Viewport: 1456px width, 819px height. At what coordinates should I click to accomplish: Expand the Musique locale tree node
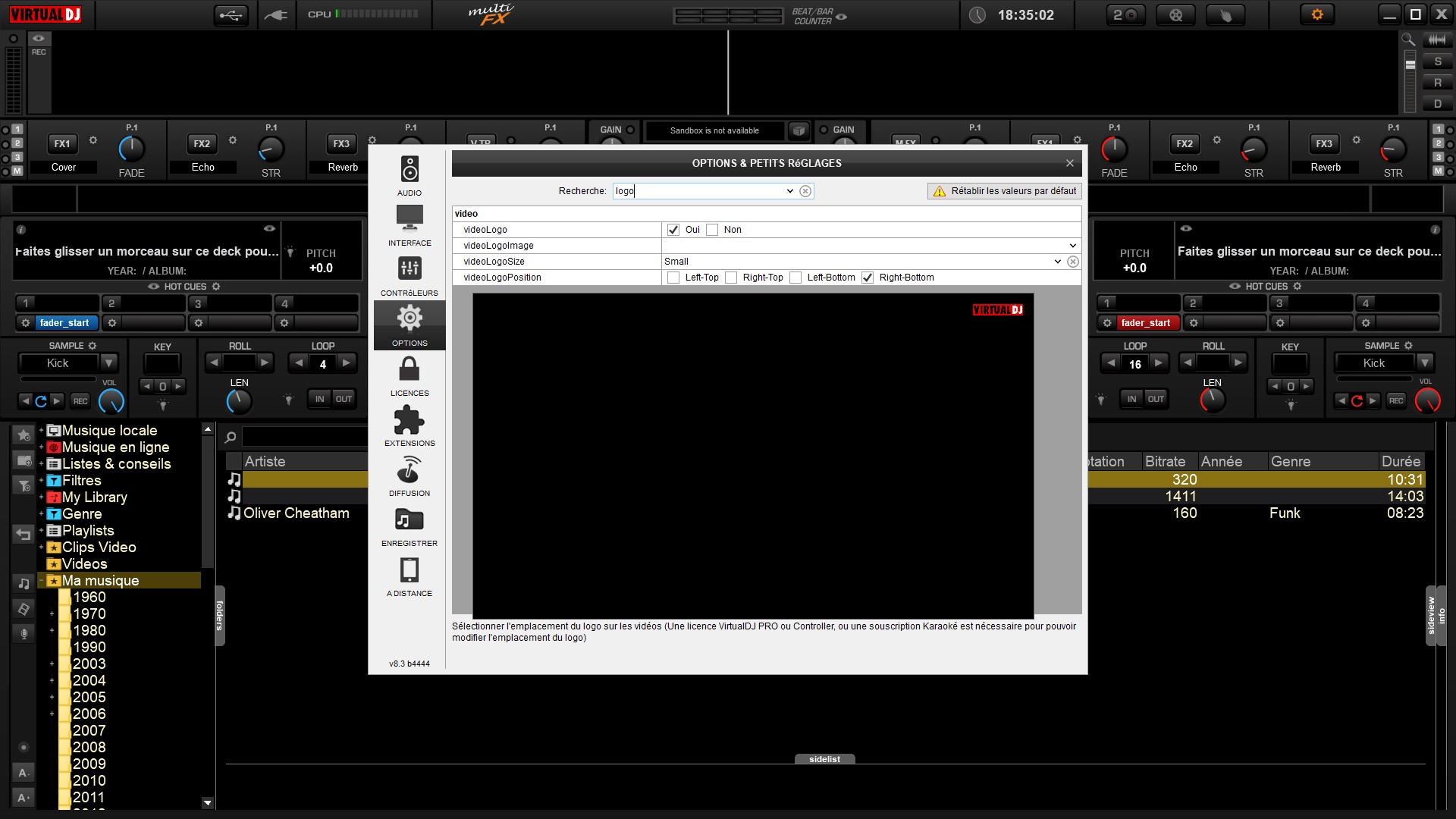coord(41,430)
